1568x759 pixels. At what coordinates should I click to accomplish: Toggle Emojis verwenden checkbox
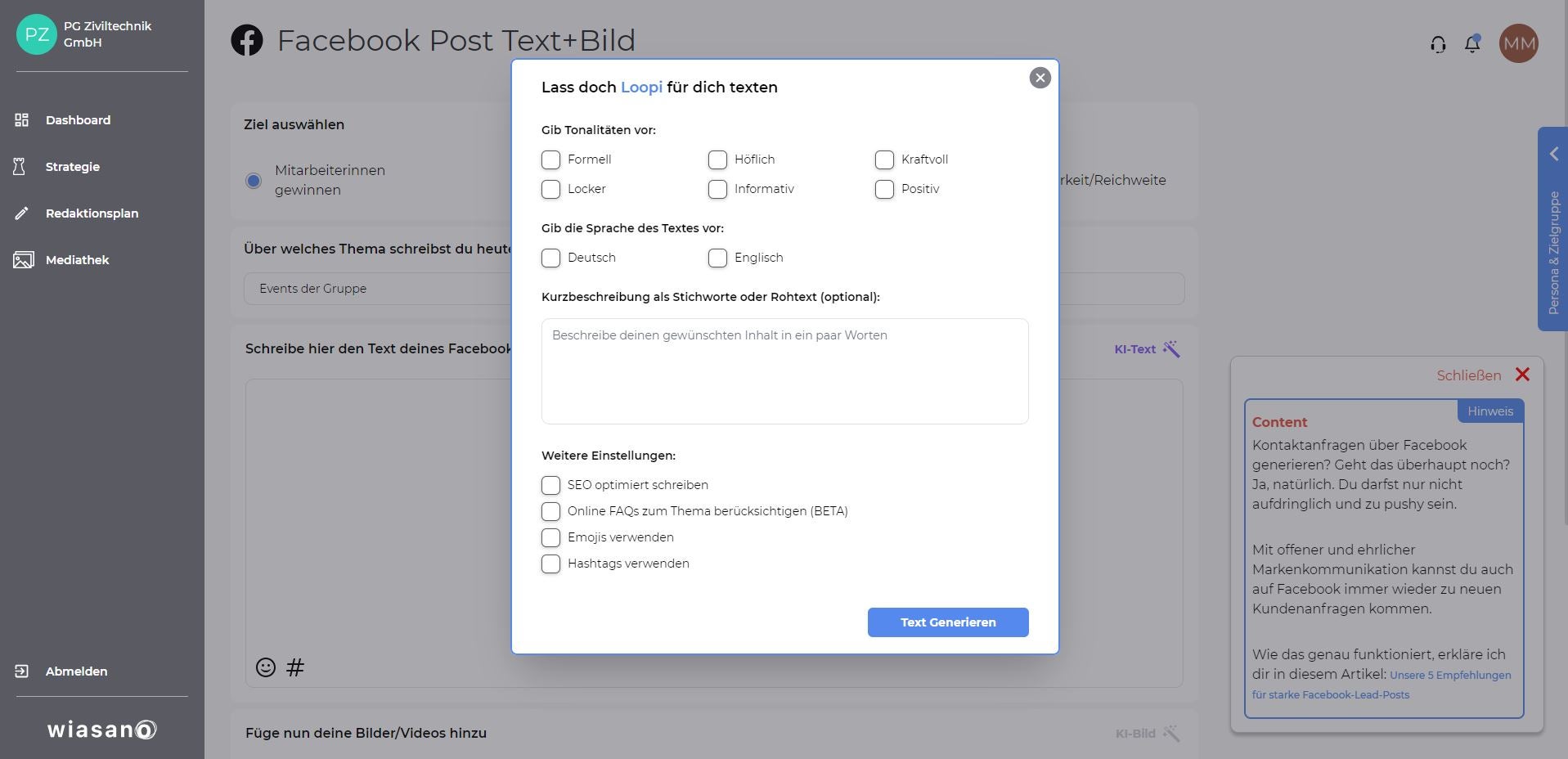(x=551, y=537)
